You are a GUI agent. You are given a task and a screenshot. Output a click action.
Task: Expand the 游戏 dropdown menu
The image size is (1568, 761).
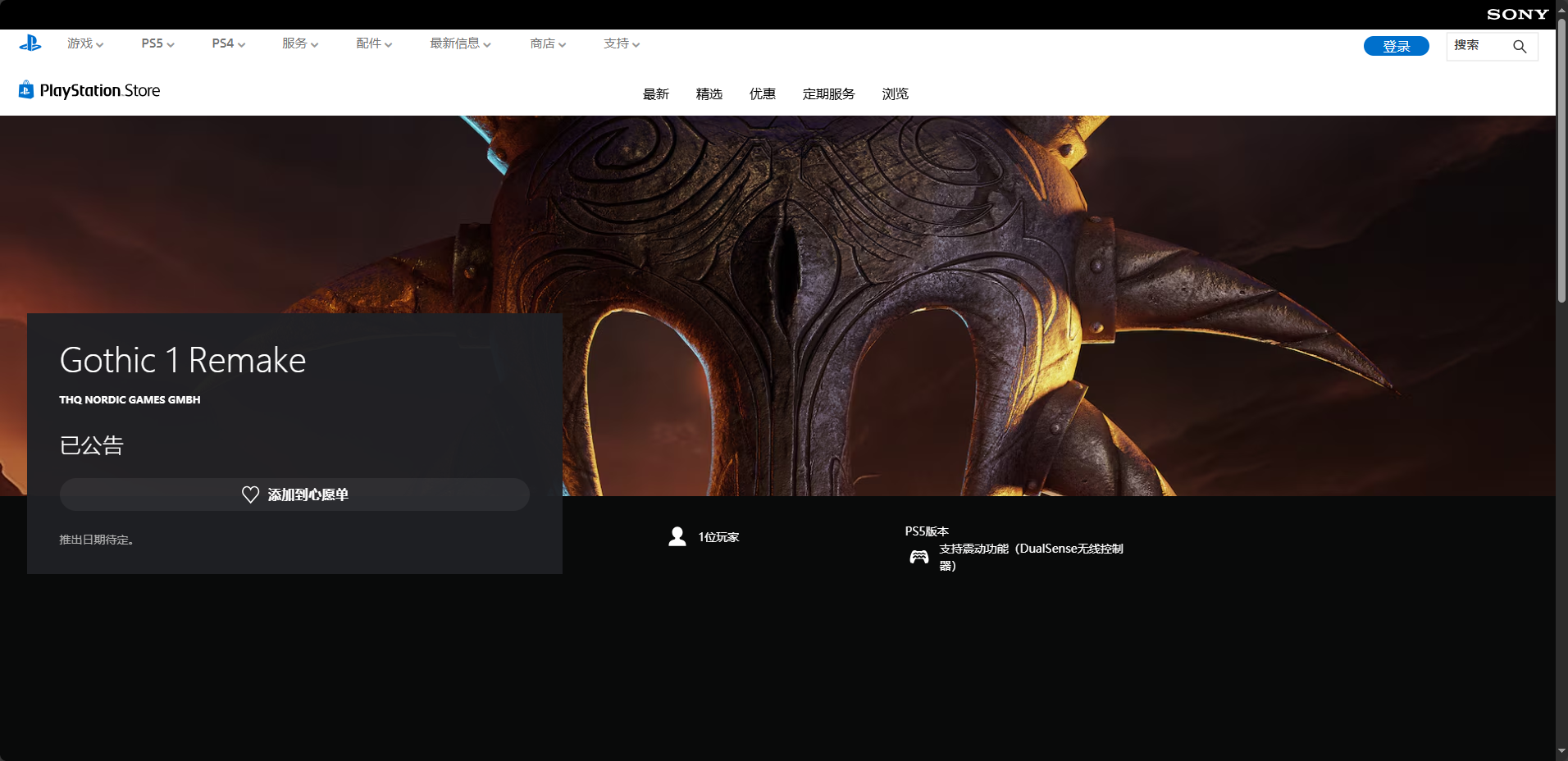pos(85,43)
